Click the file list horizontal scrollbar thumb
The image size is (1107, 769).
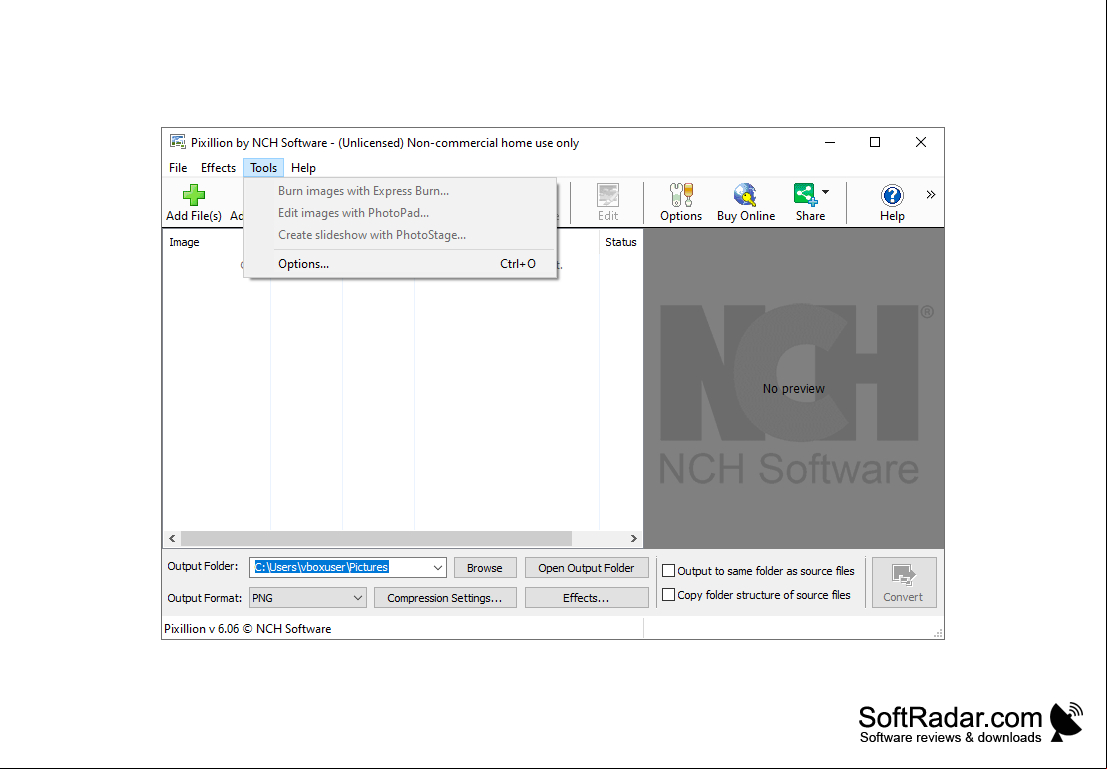tap(376, 538)
